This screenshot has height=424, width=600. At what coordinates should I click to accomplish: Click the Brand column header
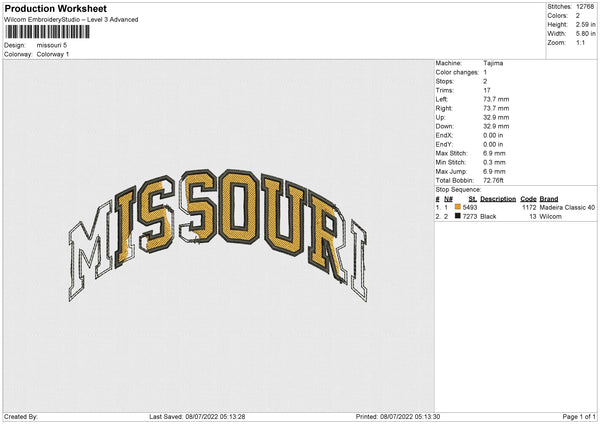pos(549,199)
